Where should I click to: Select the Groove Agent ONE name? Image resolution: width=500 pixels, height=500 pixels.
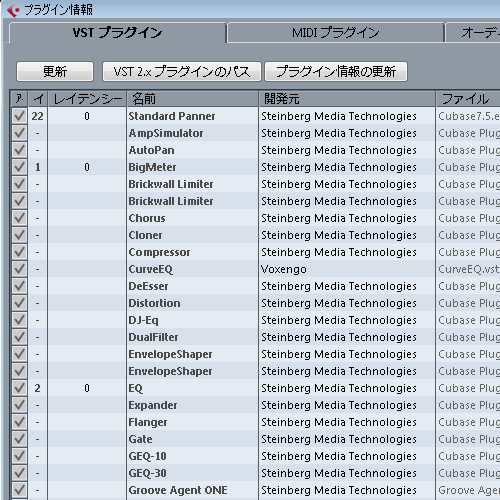[x=178, y=490]
